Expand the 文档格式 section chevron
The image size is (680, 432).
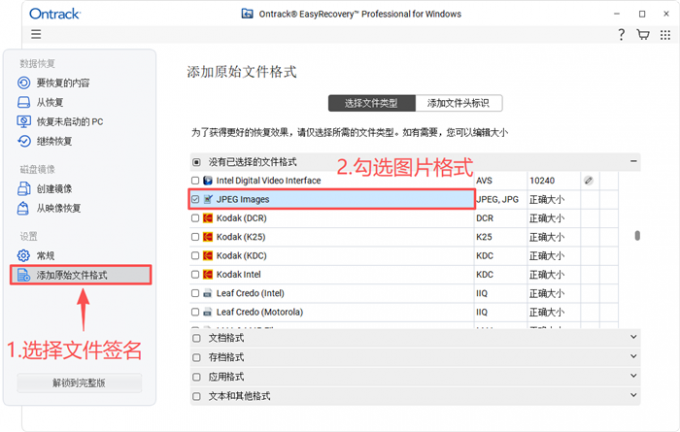pos(633,337)
